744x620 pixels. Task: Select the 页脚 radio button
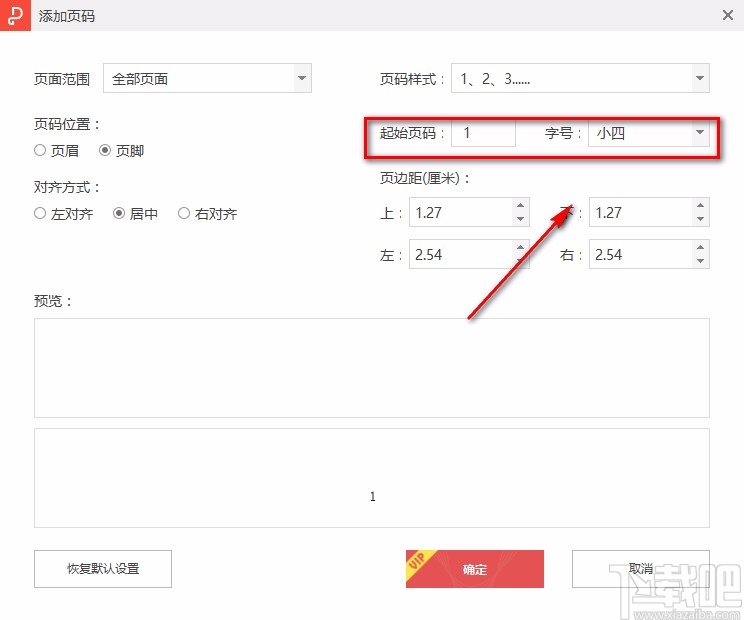click(x=105, y=151)
